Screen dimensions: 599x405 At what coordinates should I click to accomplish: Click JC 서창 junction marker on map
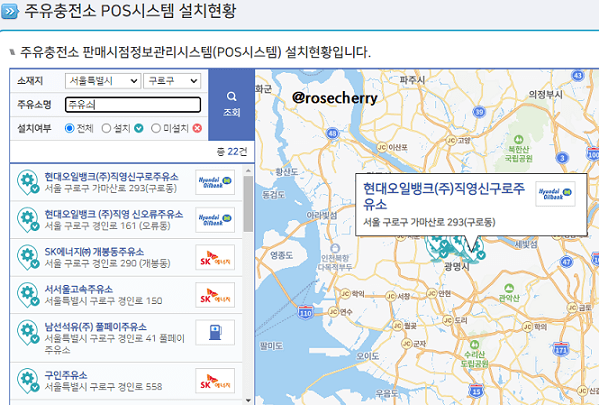click(x=391, y=296)
